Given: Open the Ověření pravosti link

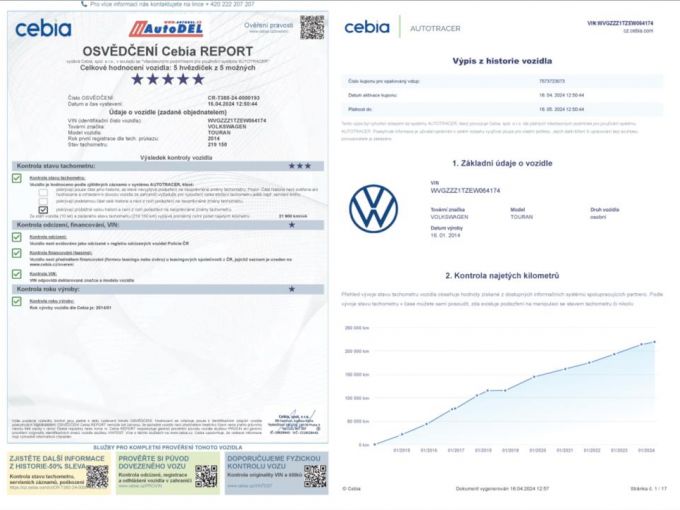Looking at the screenshot, I should [x=268, y=26].
